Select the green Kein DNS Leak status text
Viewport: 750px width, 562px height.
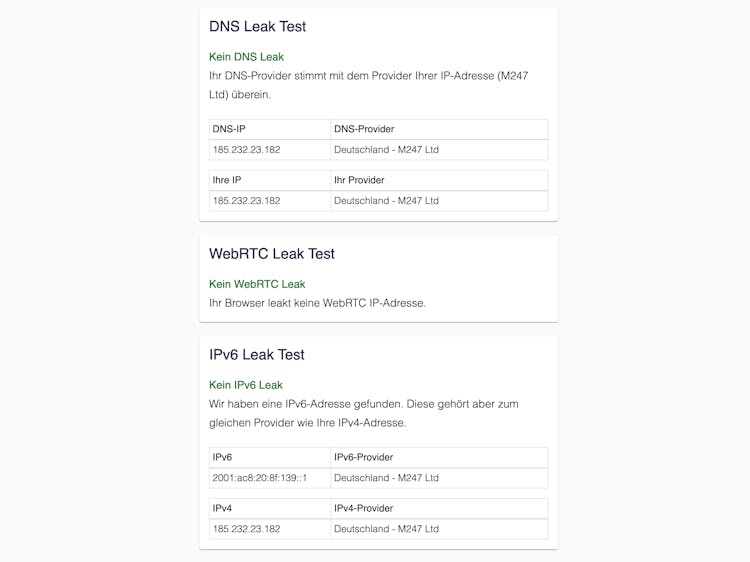[x=246, y=57]
